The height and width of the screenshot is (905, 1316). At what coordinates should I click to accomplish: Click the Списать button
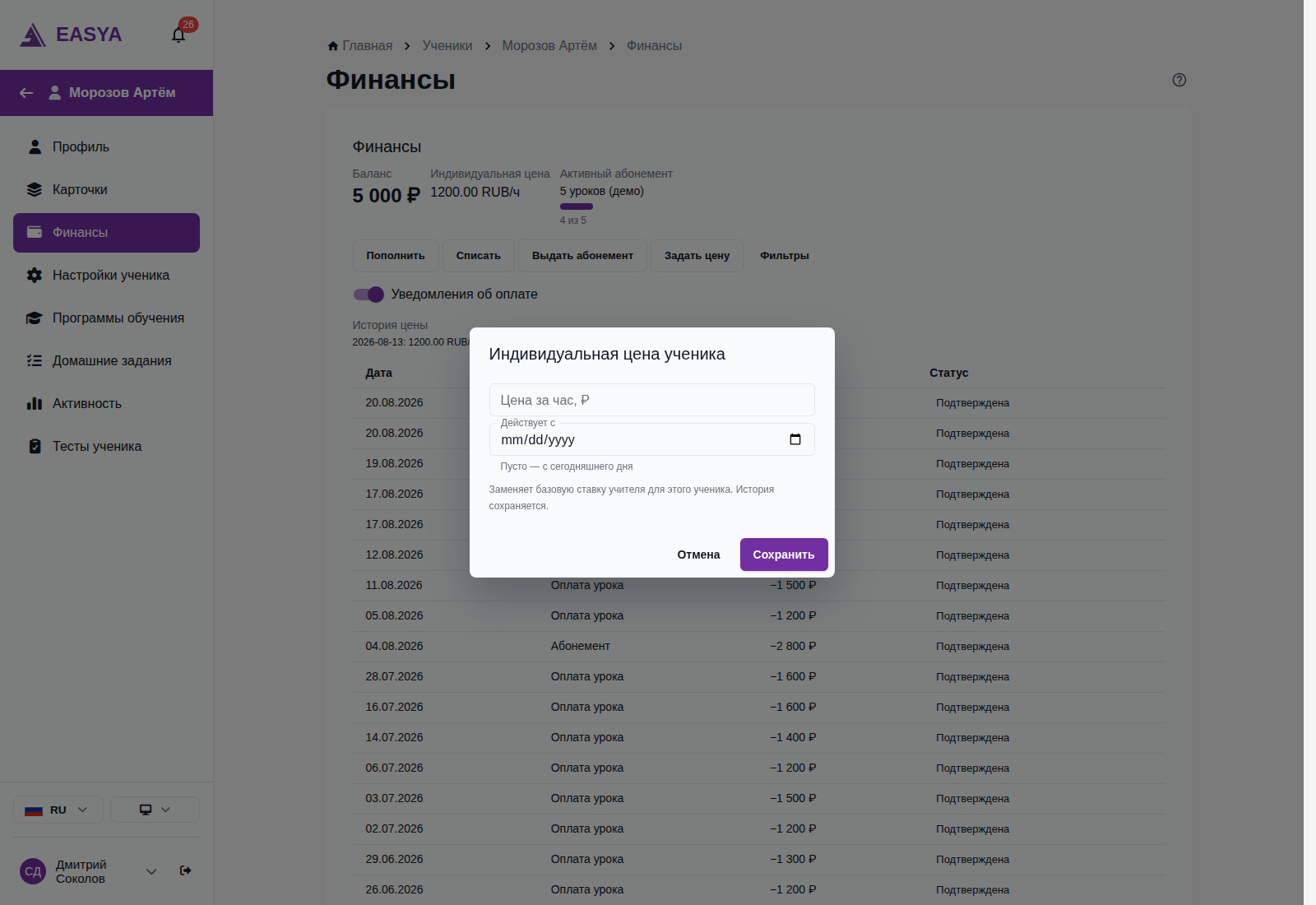pyautogui.click(x=479, y=256)
